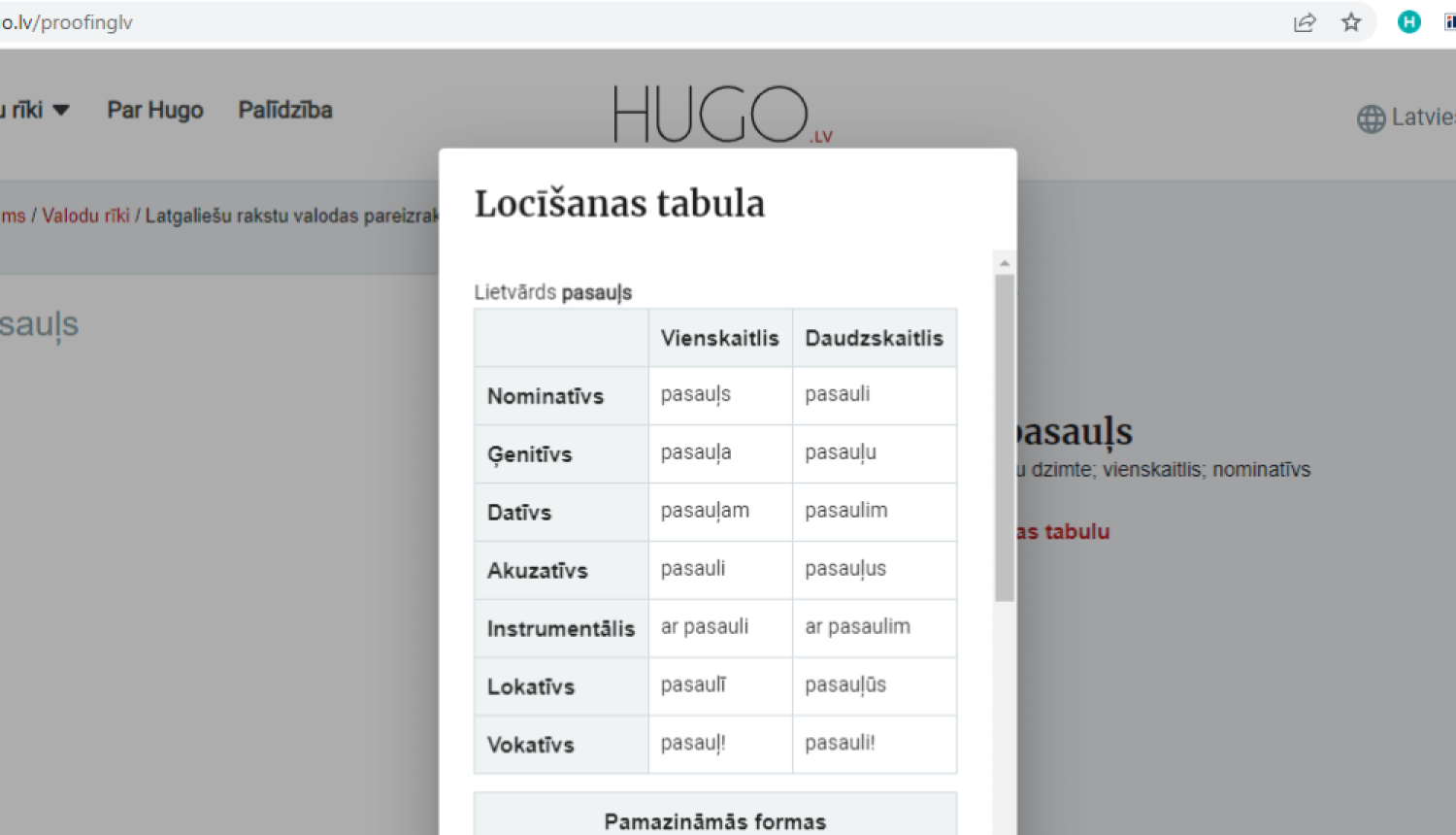Image resolution: width=1456 pixels, height=835 pixels.
Task: Click the globe icon next to Latviešu
Action: (1371, 117)
